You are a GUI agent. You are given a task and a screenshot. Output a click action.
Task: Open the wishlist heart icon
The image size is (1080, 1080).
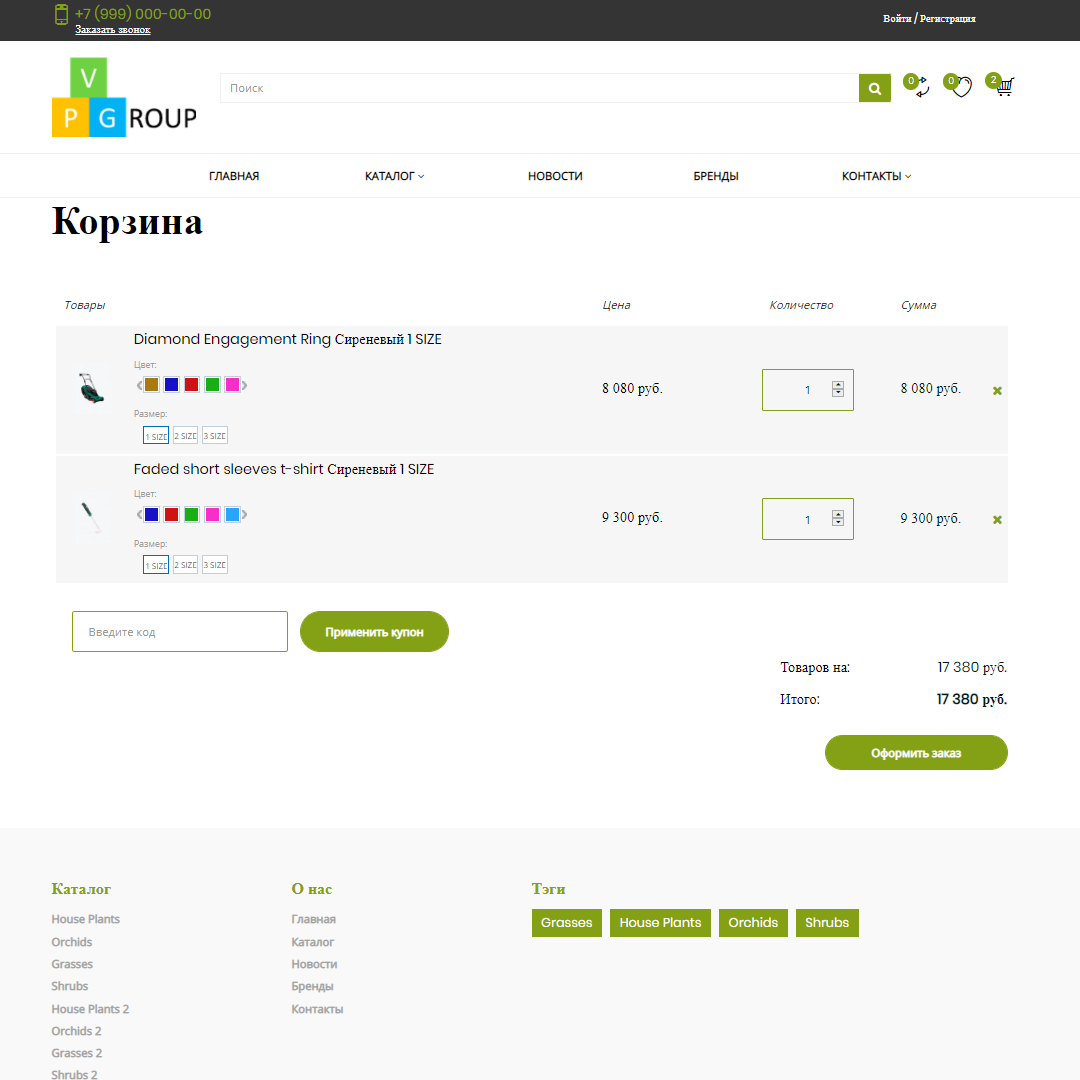pyautogui.click(x=961, y=88)
